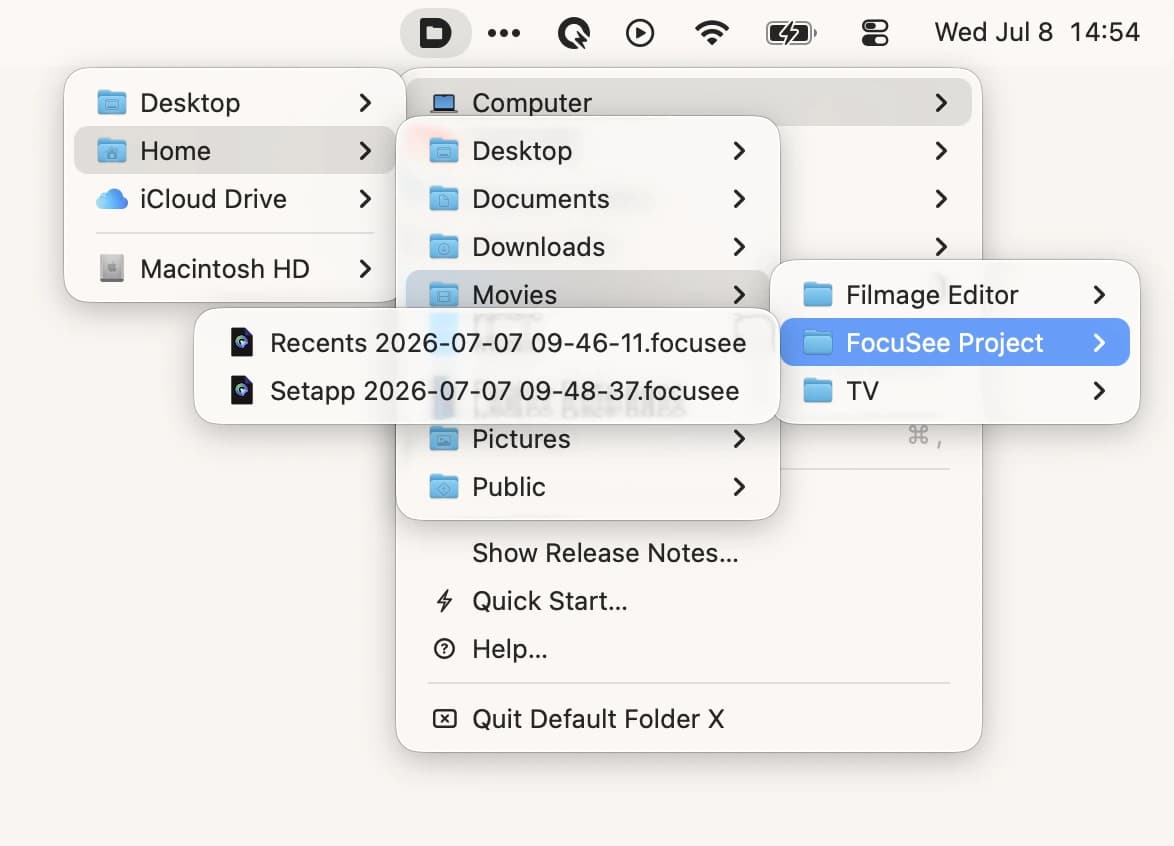1174x846 pixels.
Task: Click the Pictures folder icon
Action: click(443, 439)
